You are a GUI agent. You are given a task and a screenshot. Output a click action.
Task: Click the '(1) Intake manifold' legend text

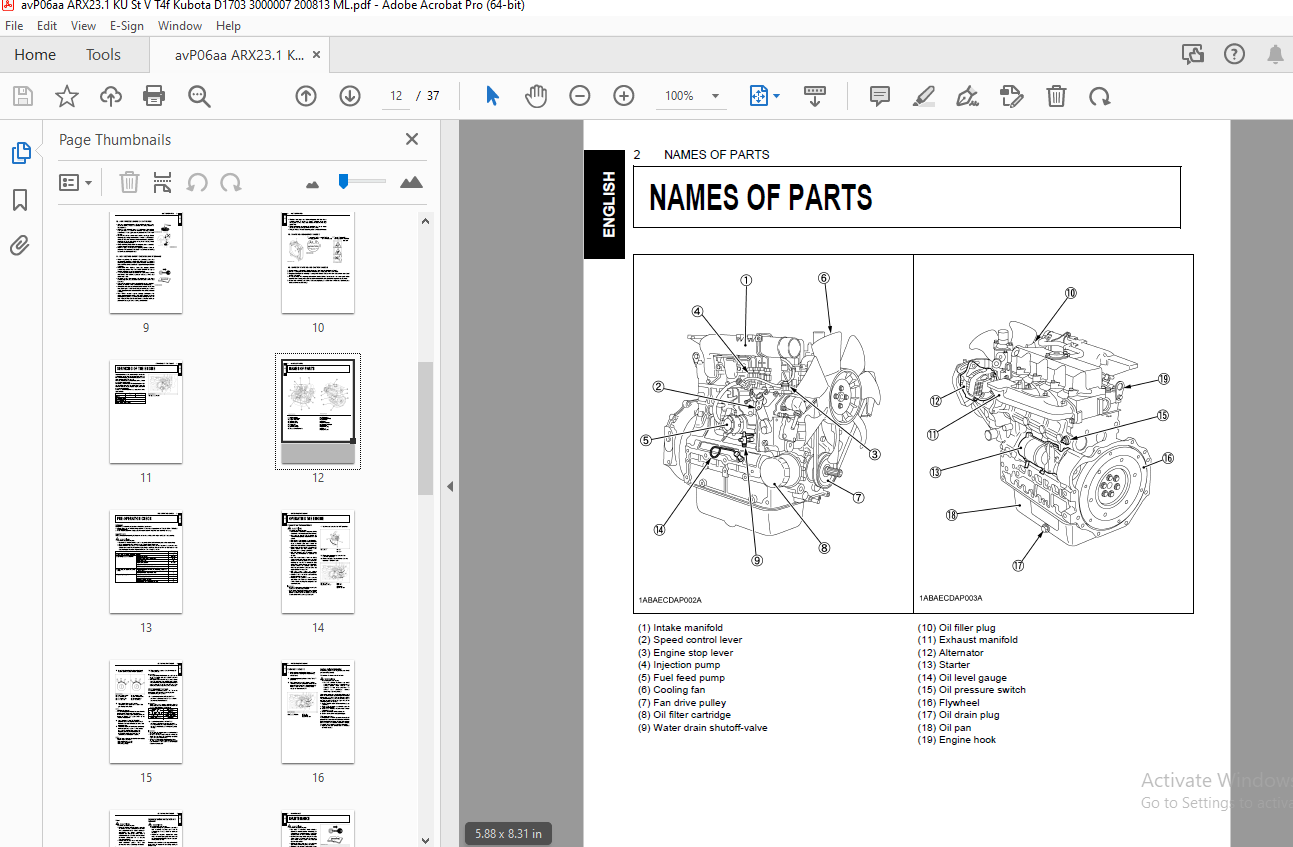tap(680, 628)
